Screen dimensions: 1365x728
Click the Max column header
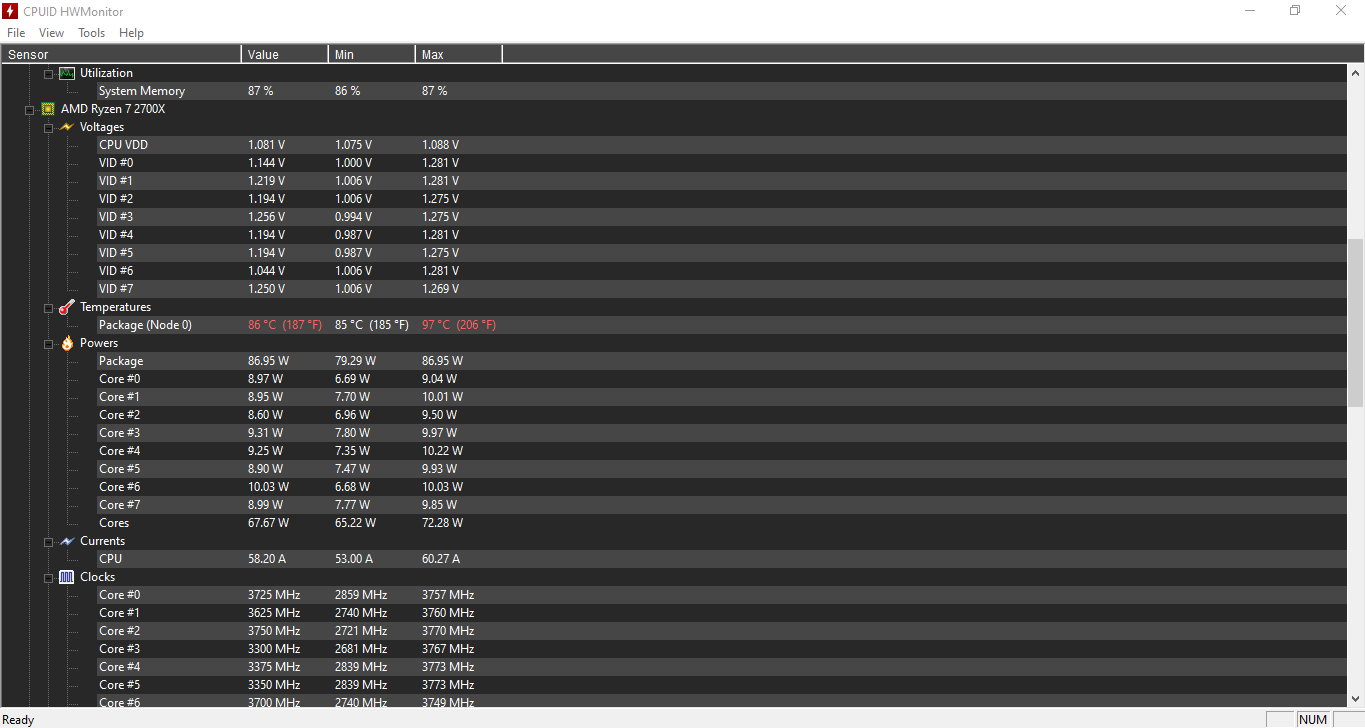[459, 54]
